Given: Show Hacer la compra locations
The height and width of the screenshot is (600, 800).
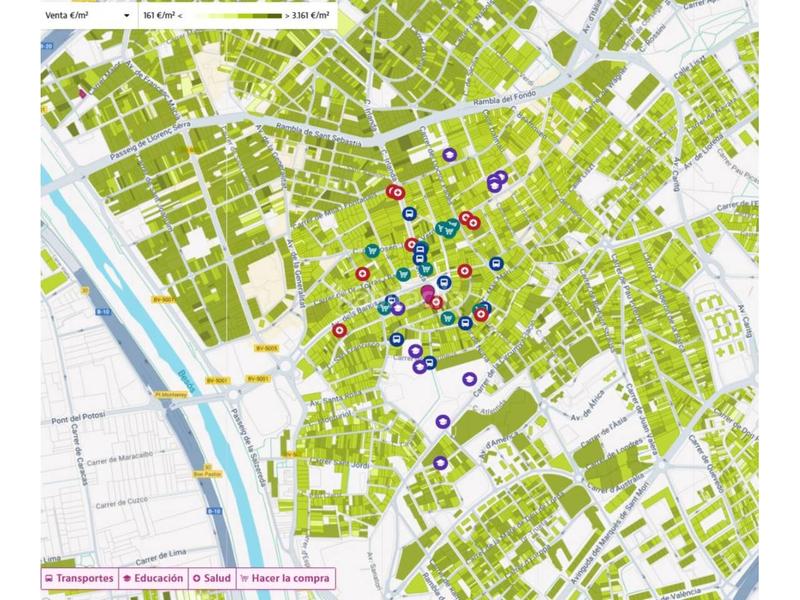Looking at the screenshot, I should coord(285,578).
